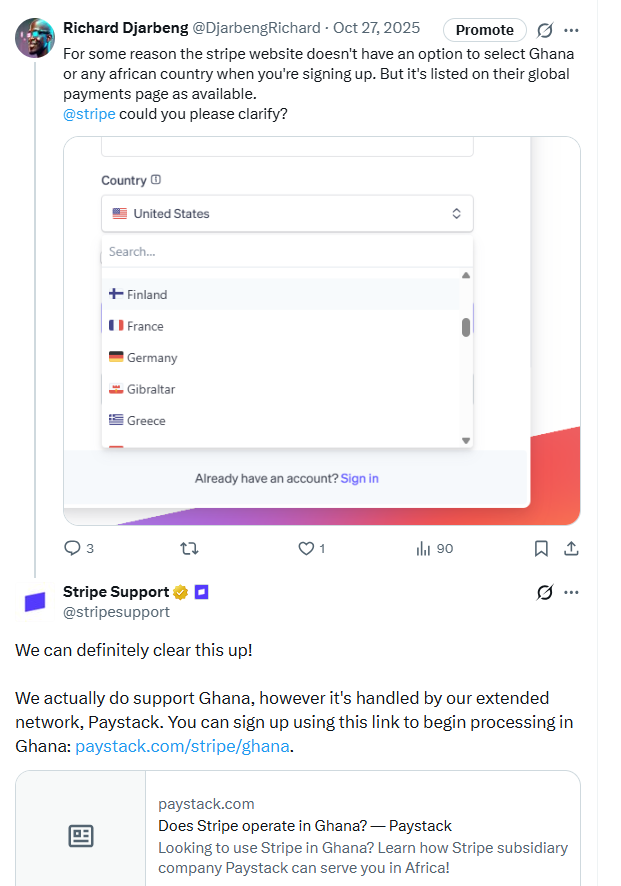Share the tweet via the share icon
621x886 pixels.
572,548
